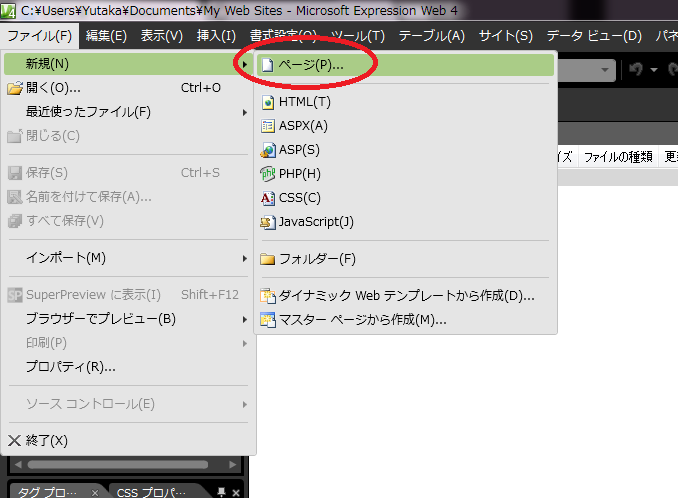This screenshot has height=498, width=678.
Task: Choose ダイナミック Web テンプレートから作成(D)...
Action: point(405,296)
